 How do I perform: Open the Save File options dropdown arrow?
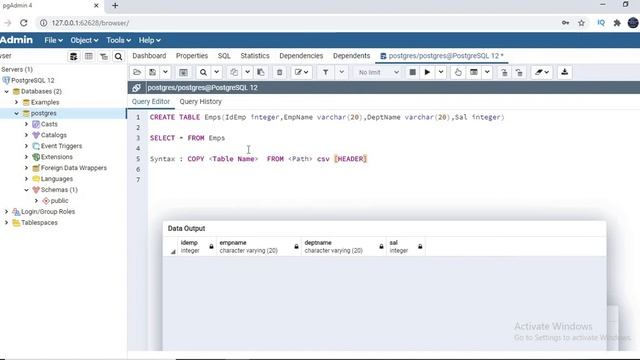[x=165, y=72]
